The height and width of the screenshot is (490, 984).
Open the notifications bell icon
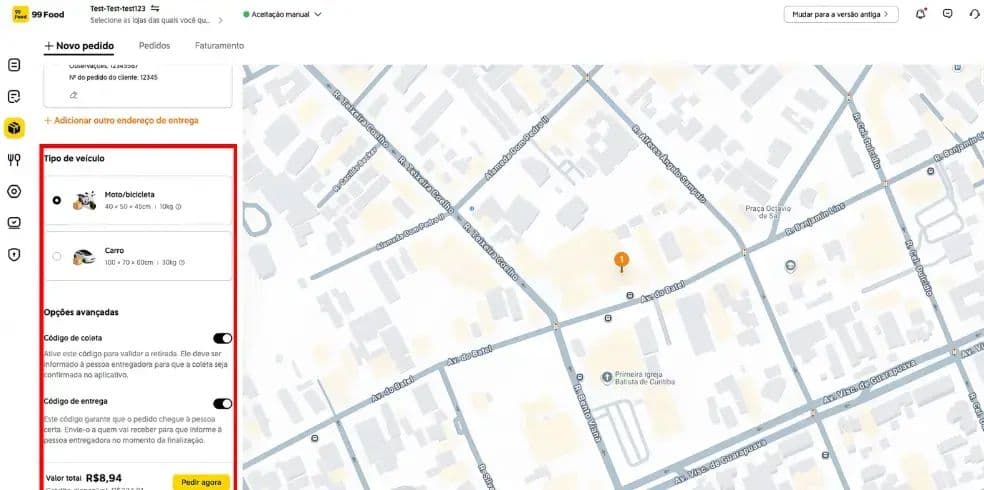coord(921,14)
